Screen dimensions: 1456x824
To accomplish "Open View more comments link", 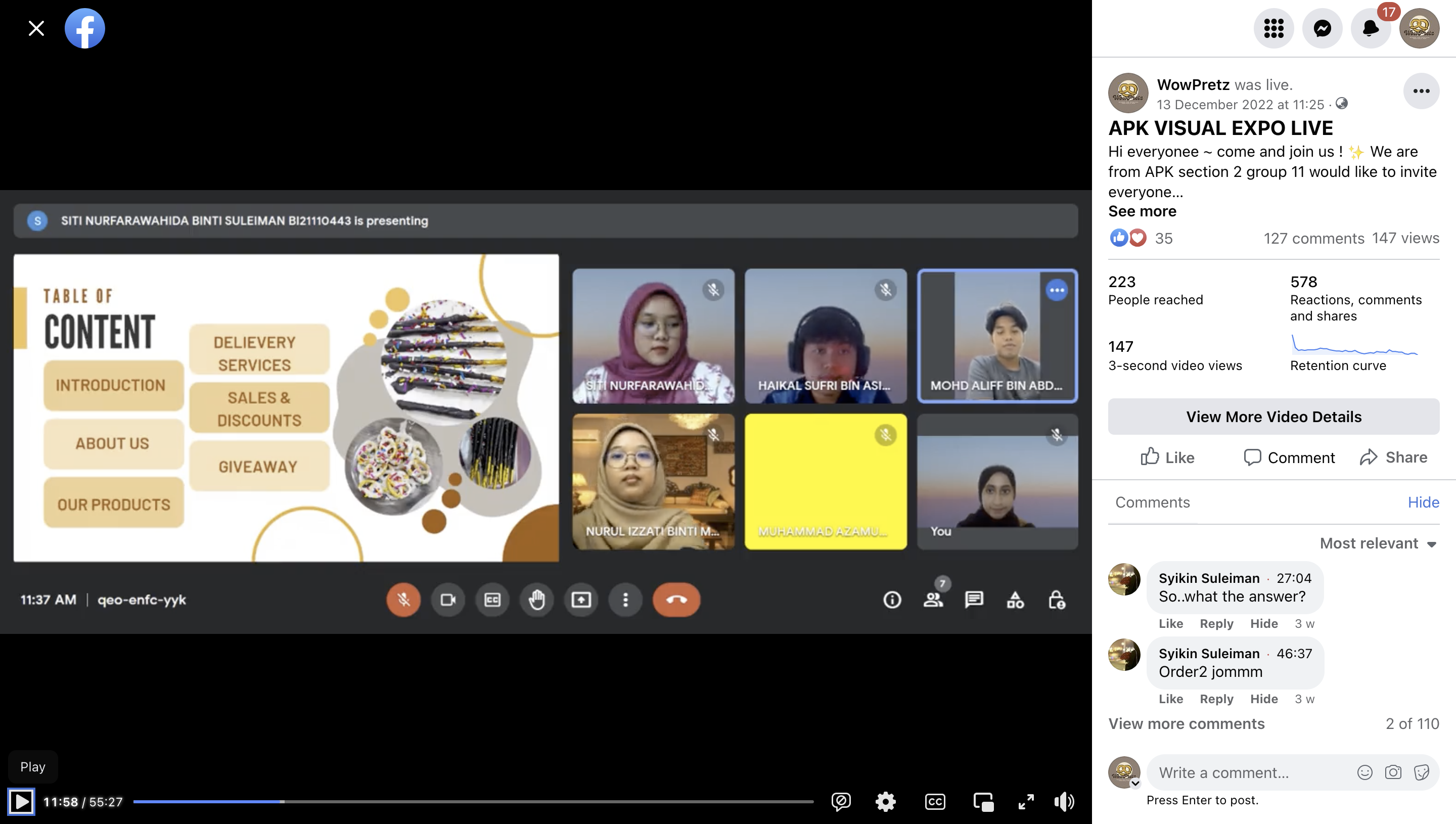I will (x=1186, y=723).
